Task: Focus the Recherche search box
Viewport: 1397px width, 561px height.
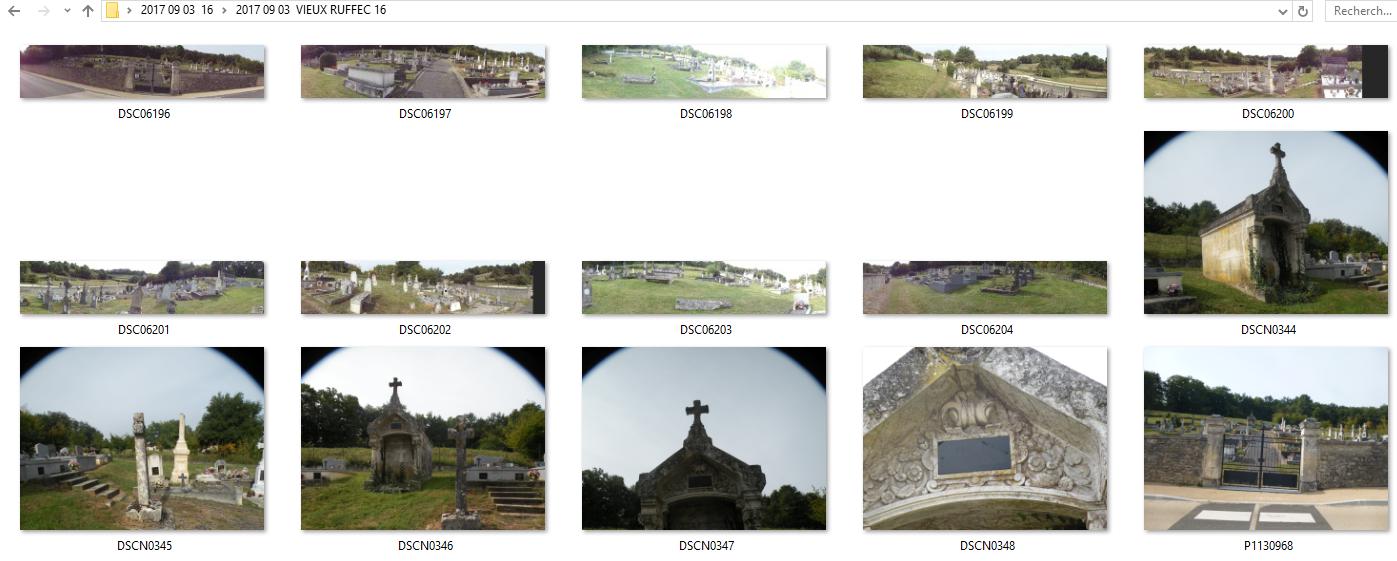Action: [1361, 11]
